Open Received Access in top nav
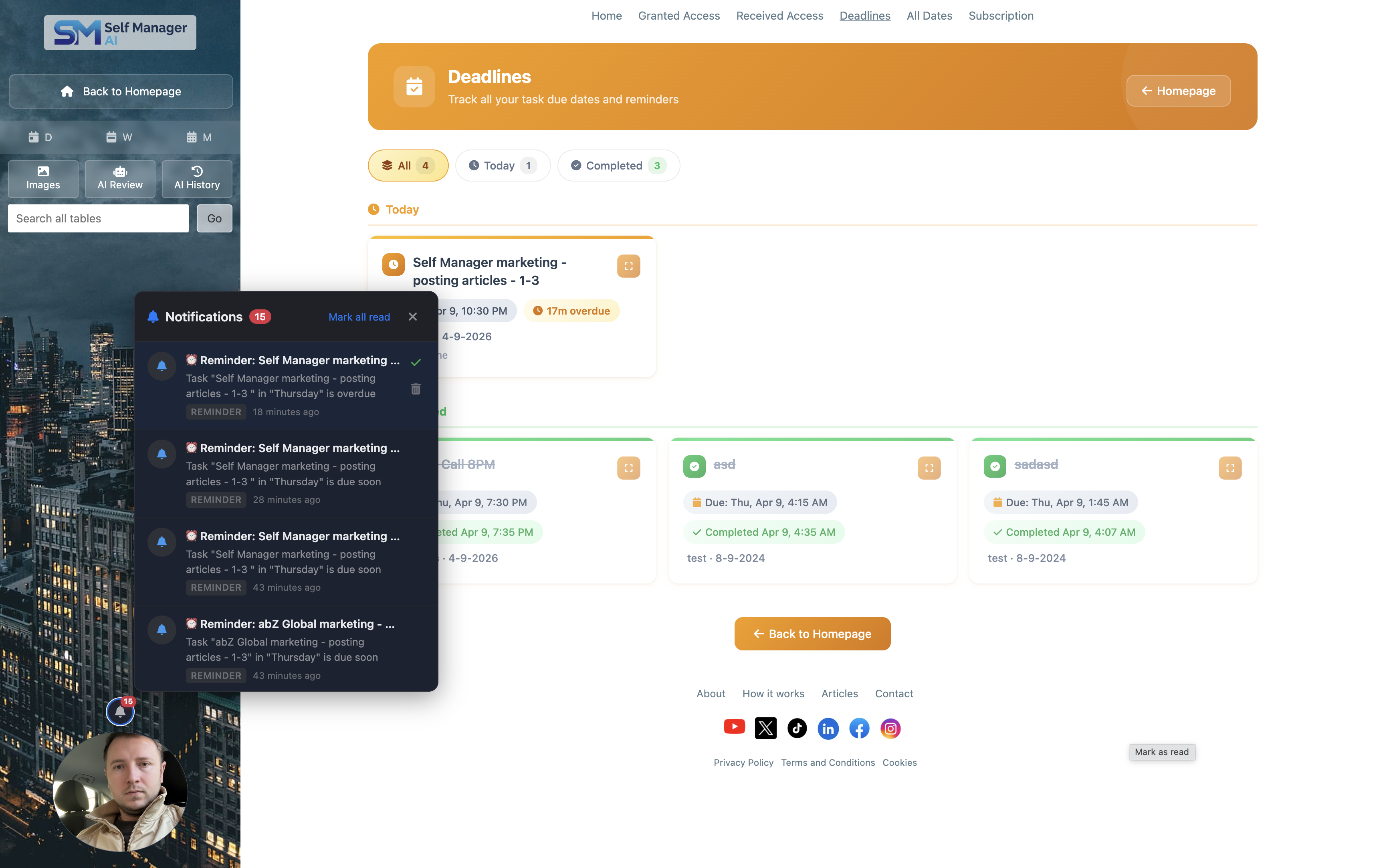 pyautogui.click(x=779, y=16)
